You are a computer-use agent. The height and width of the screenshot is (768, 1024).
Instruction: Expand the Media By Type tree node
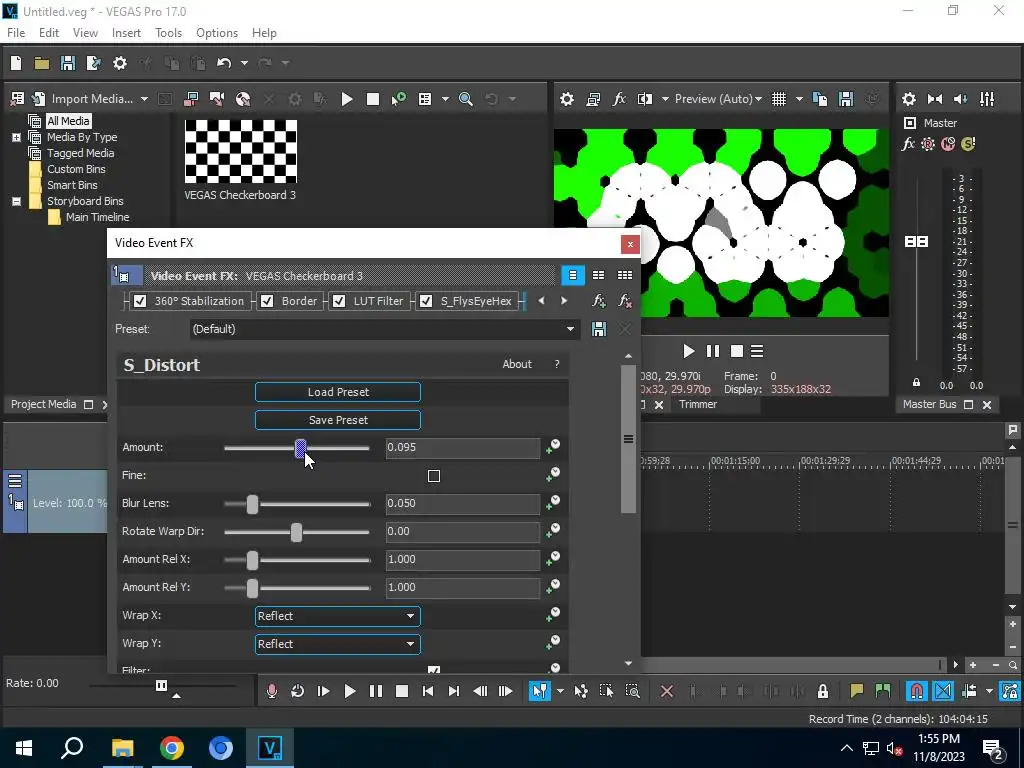16,137
